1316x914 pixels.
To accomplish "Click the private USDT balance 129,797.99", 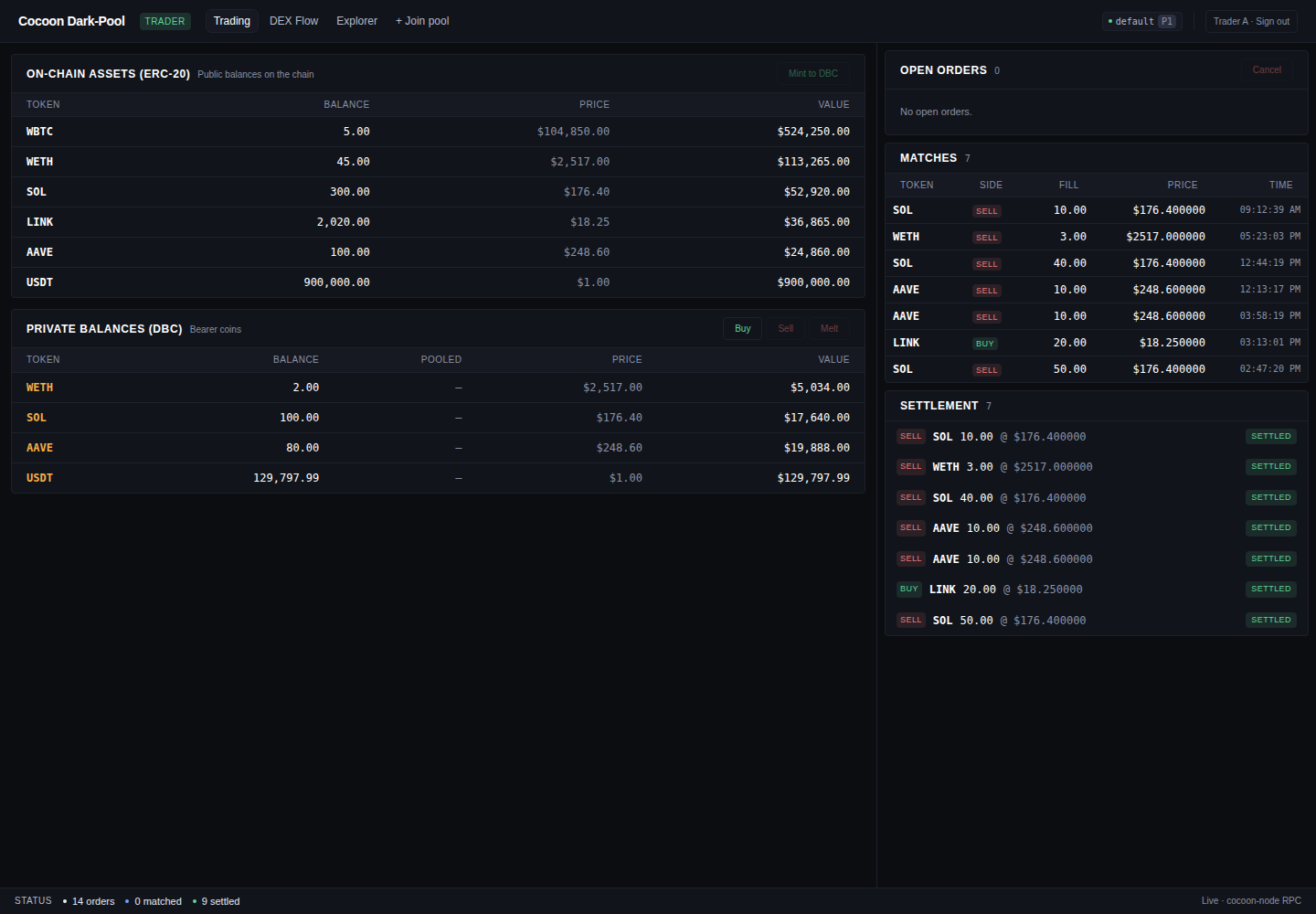I will (x=286, y=478).
